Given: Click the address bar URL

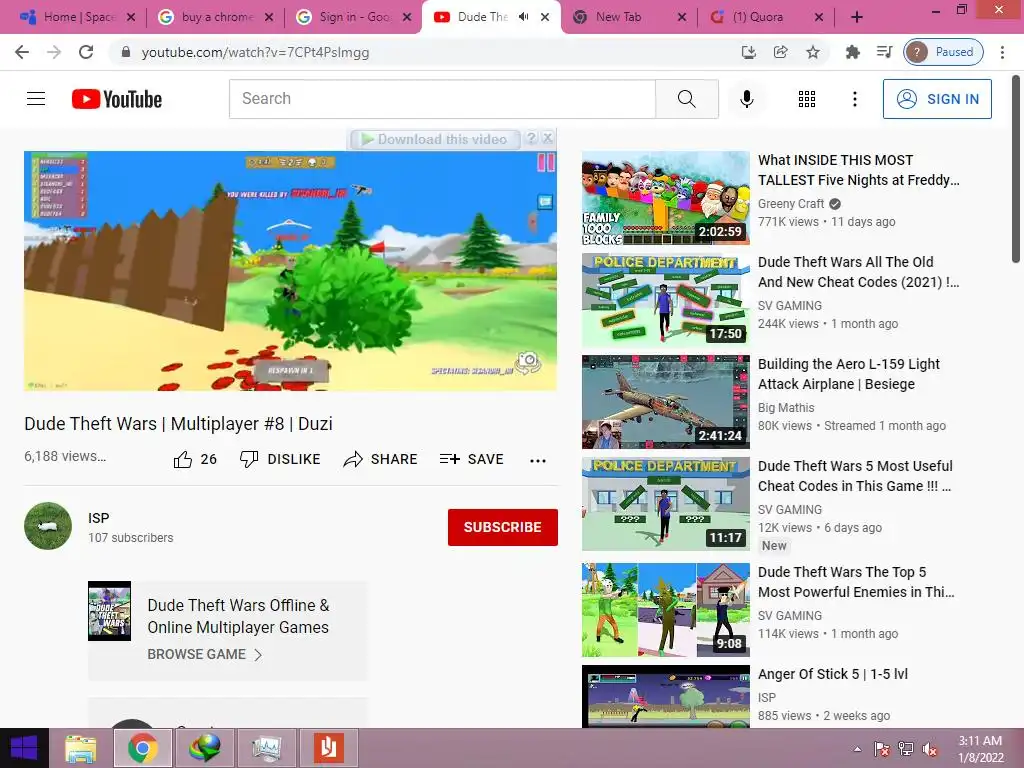Looking at the screenshot, I should pos(255,52).
